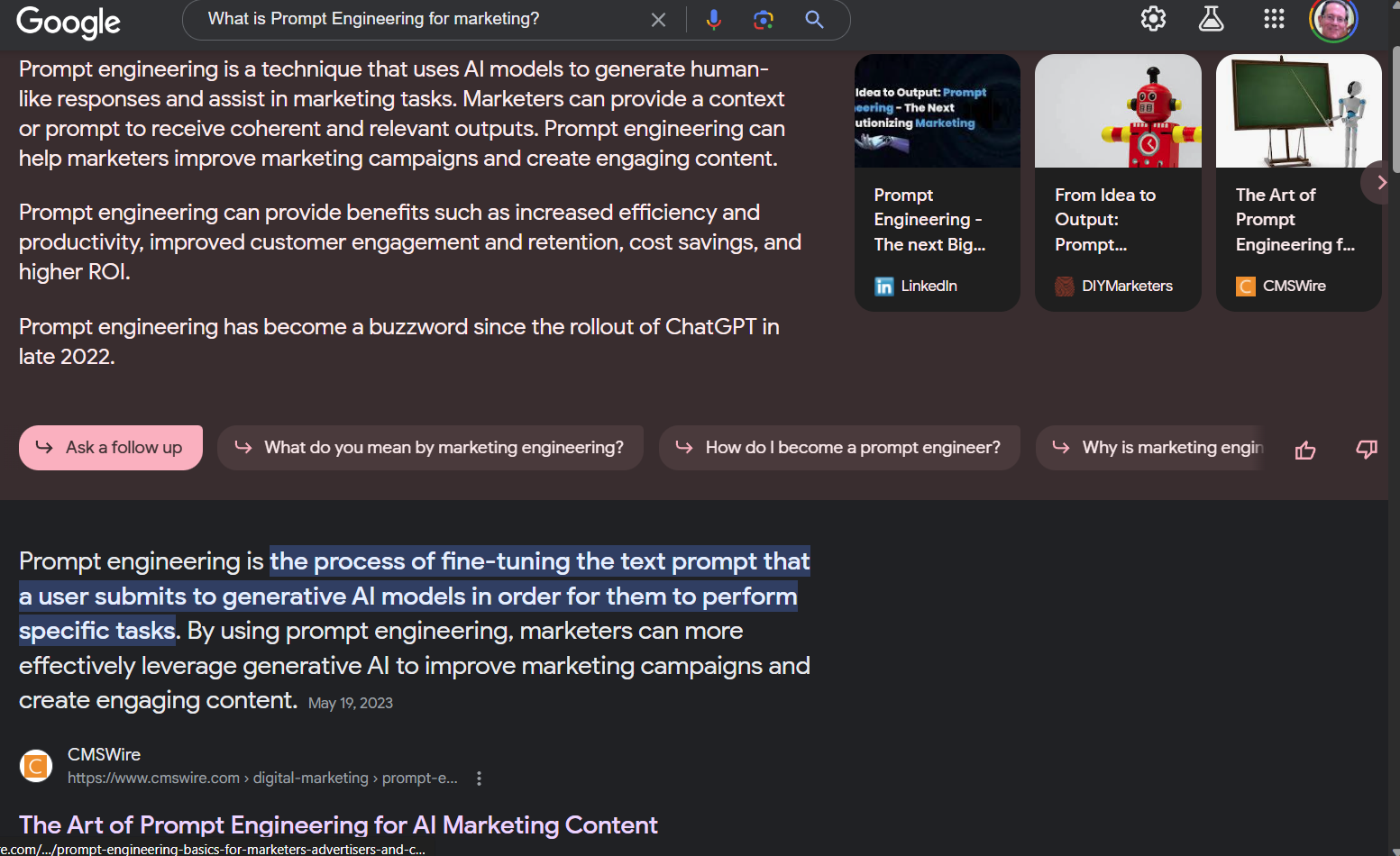1400x856 pixels.
Task: Click the Google logo
Action: point(69,22)
